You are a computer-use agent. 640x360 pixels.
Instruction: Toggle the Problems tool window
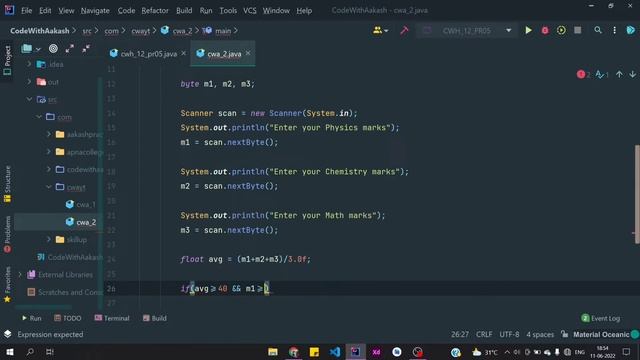coord(7,234)
